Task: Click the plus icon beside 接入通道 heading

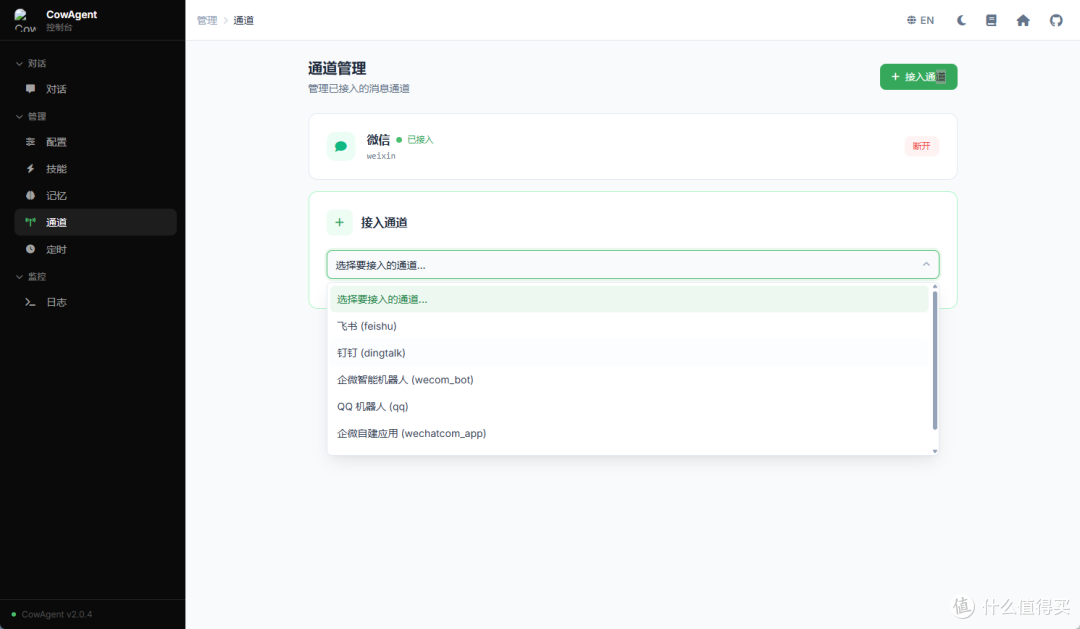Action: 339,223
